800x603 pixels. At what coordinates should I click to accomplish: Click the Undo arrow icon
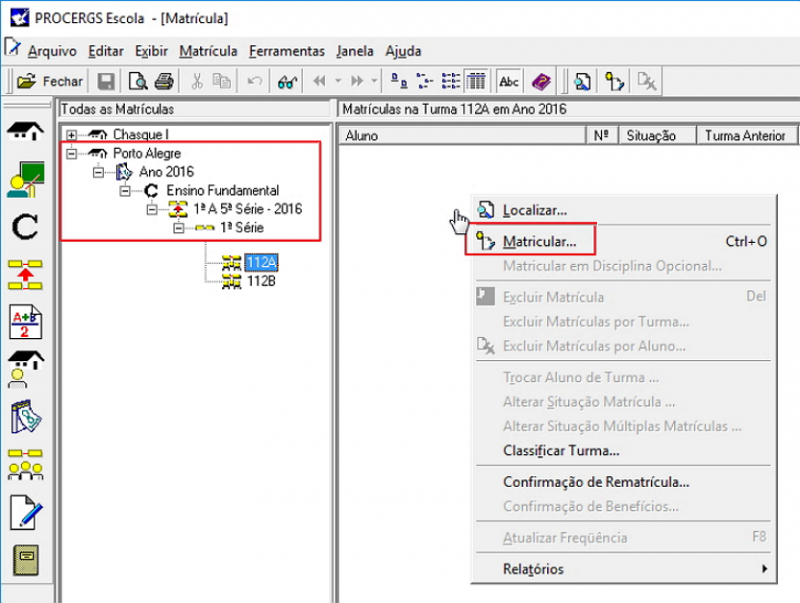[x=254, y=81]
